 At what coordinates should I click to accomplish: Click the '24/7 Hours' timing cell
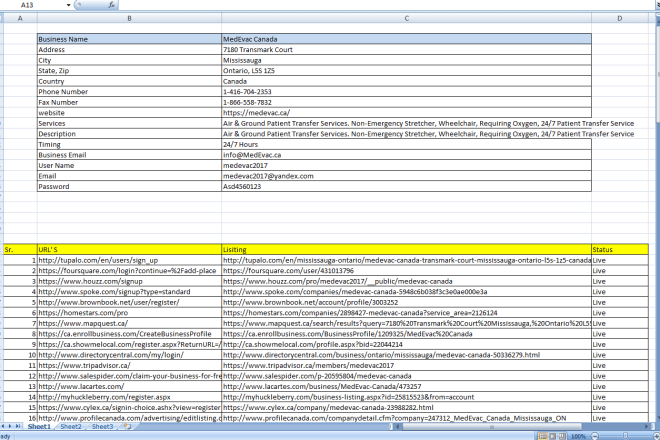(x=406, y=144)
